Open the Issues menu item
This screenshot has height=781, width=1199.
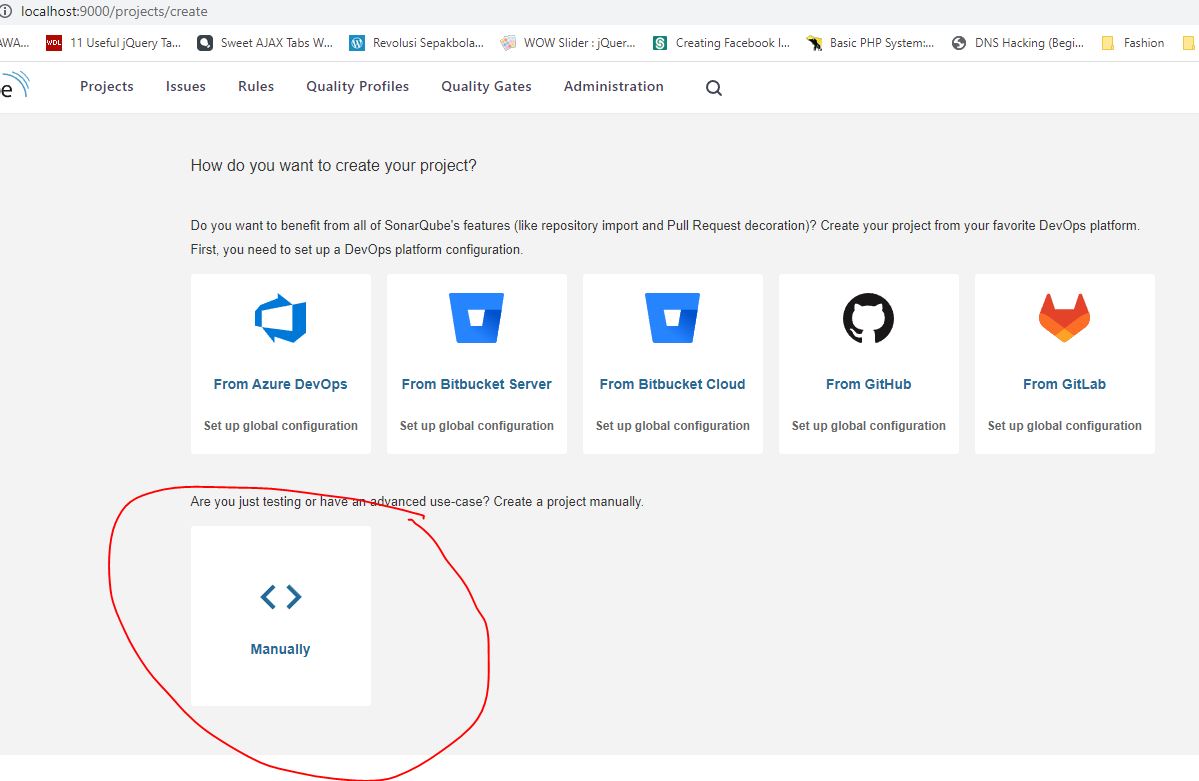pyautogui.click(x=186, y=86)
